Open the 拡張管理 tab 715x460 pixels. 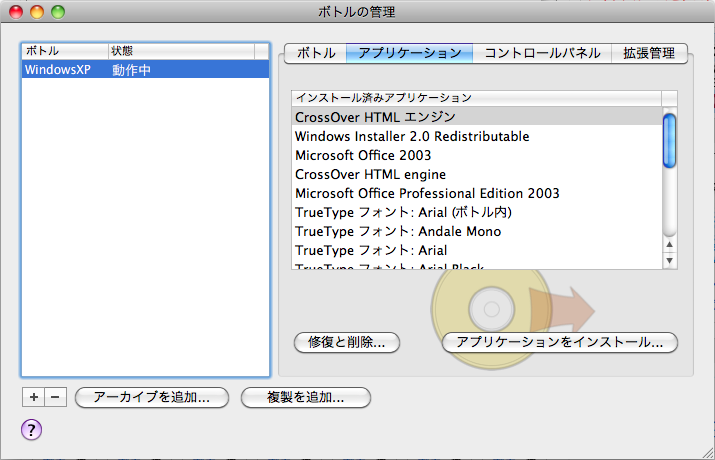click(x=649, y=53)
